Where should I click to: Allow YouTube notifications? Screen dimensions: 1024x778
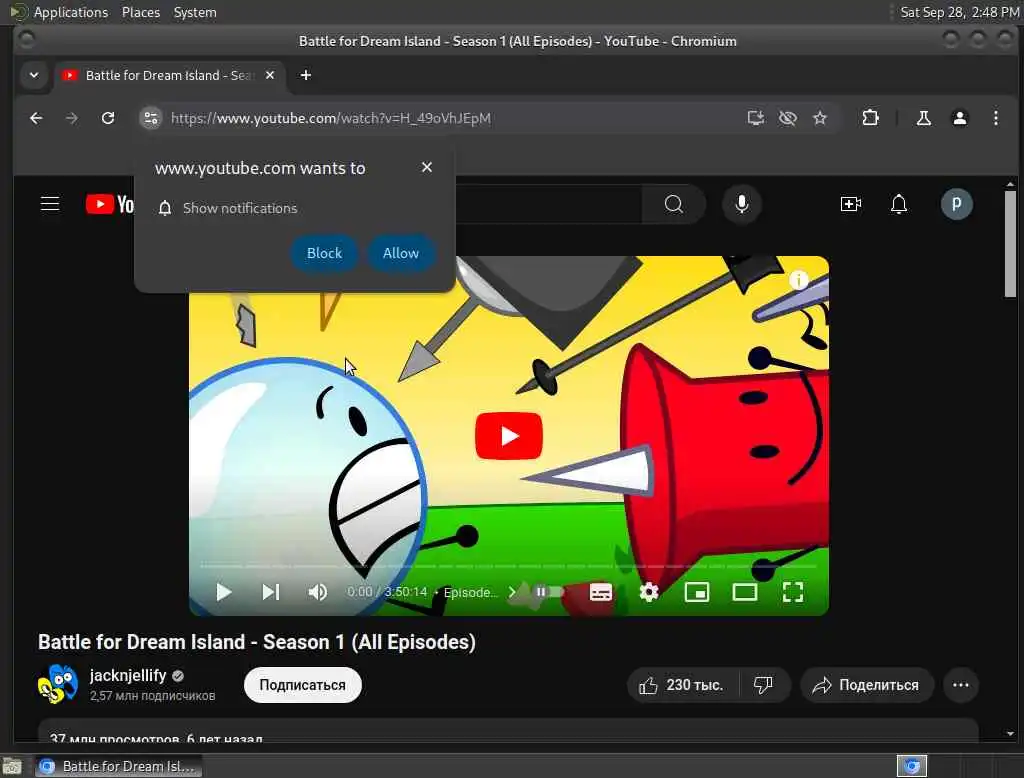pos(401,253)
